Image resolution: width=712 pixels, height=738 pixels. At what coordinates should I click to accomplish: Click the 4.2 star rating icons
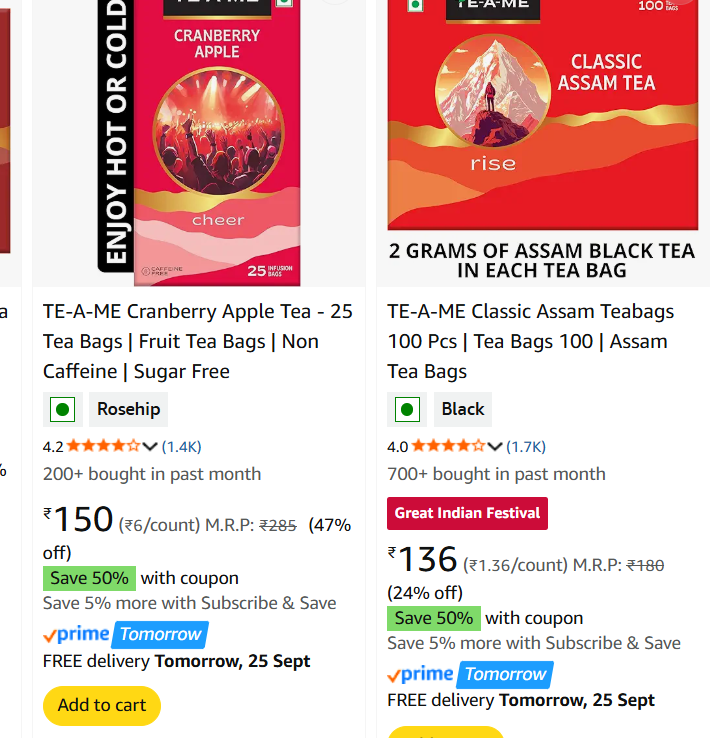coord(103,446)
